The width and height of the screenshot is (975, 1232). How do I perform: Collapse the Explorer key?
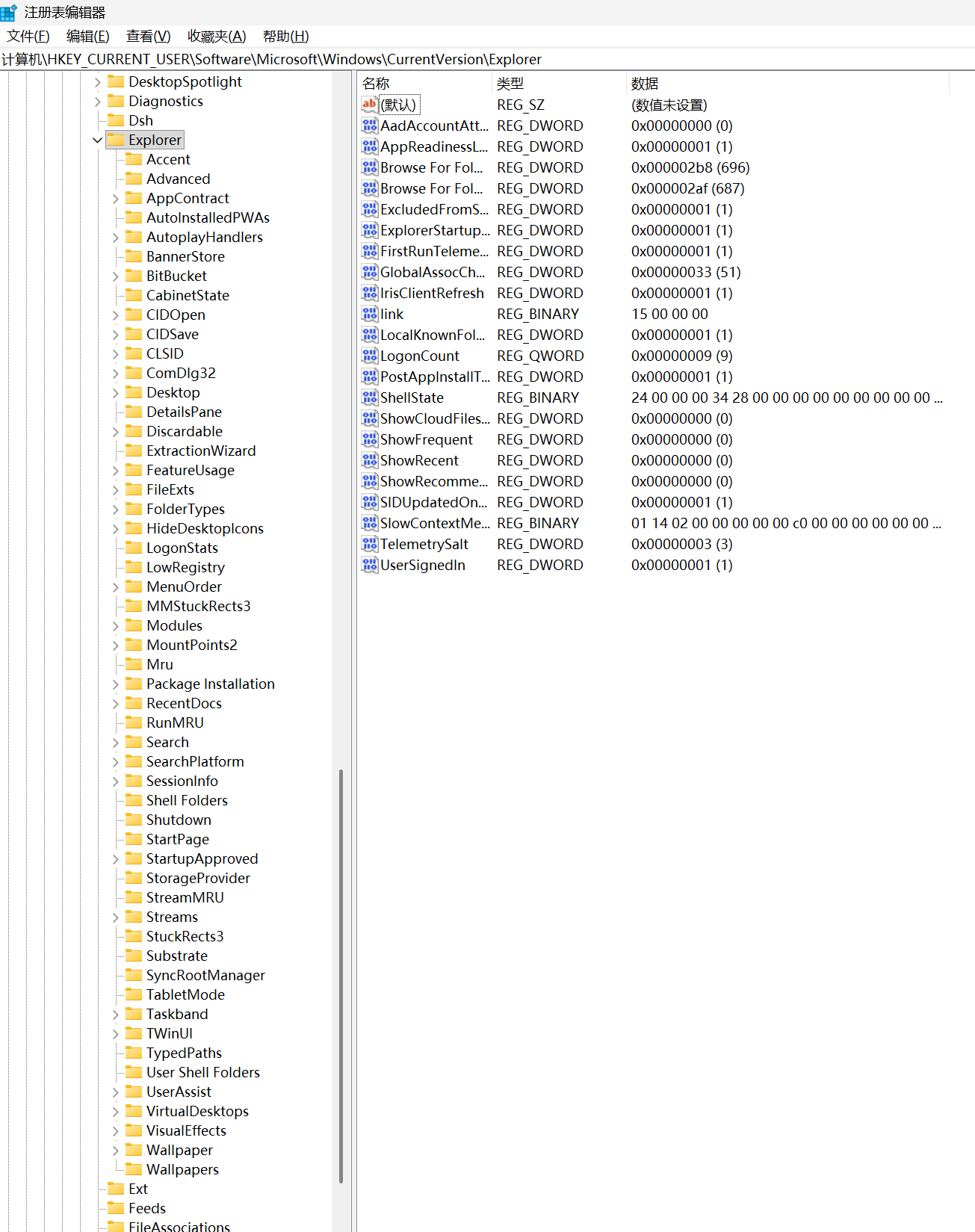coord(97,140)
